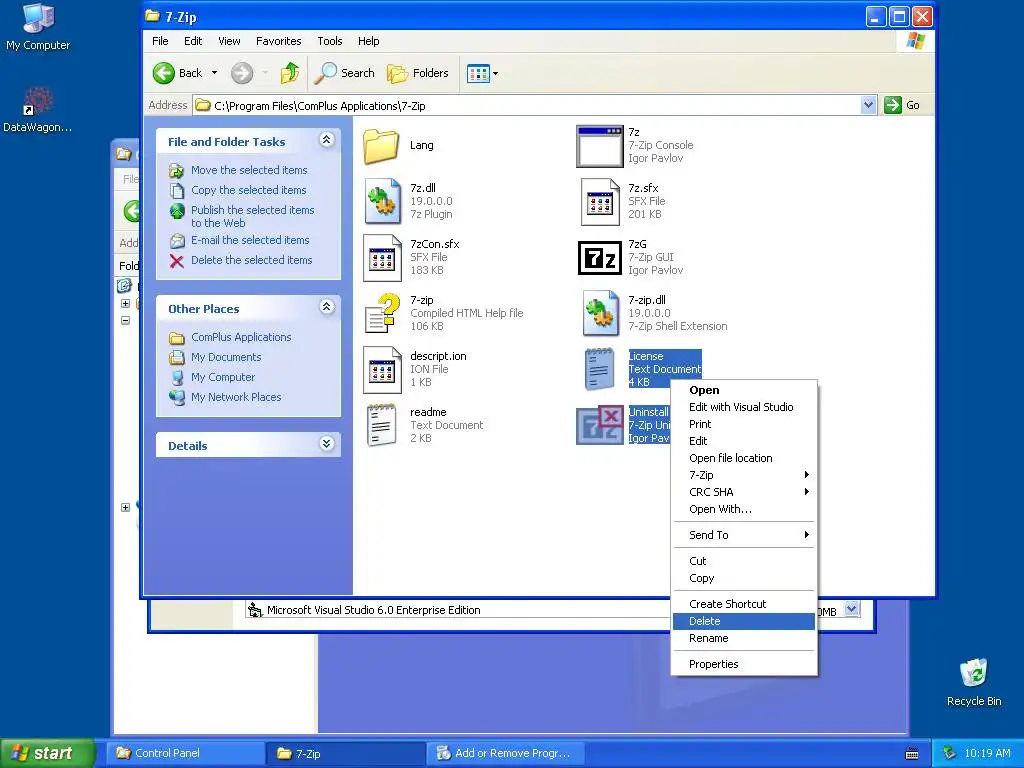The width and height of the screenshot is (1024, 768).
Task: Expand the Details panel
Action: pos(327,444)
